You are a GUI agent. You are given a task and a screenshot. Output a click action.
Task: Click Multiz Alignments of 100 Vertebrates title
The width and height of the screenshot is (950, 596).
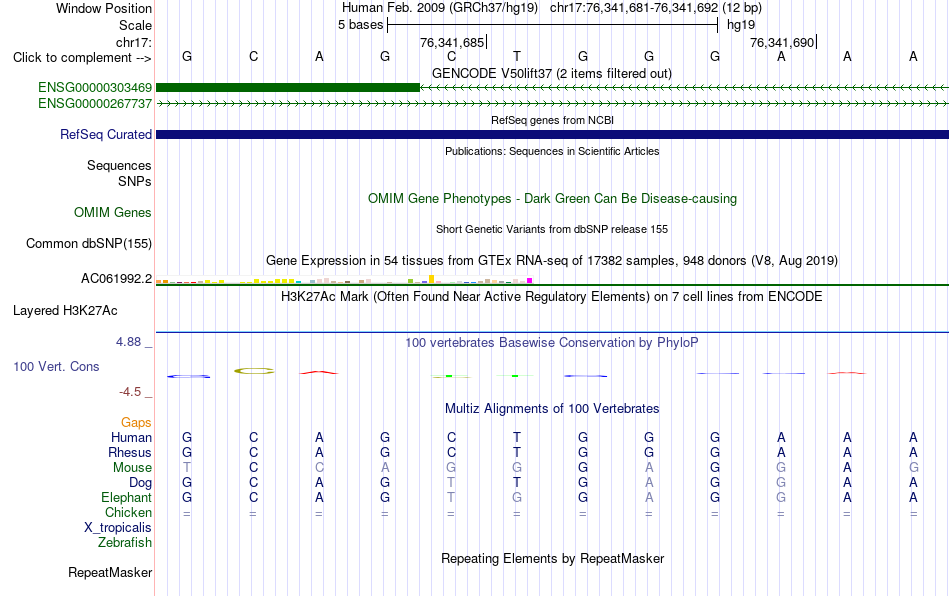click(552, 408)
